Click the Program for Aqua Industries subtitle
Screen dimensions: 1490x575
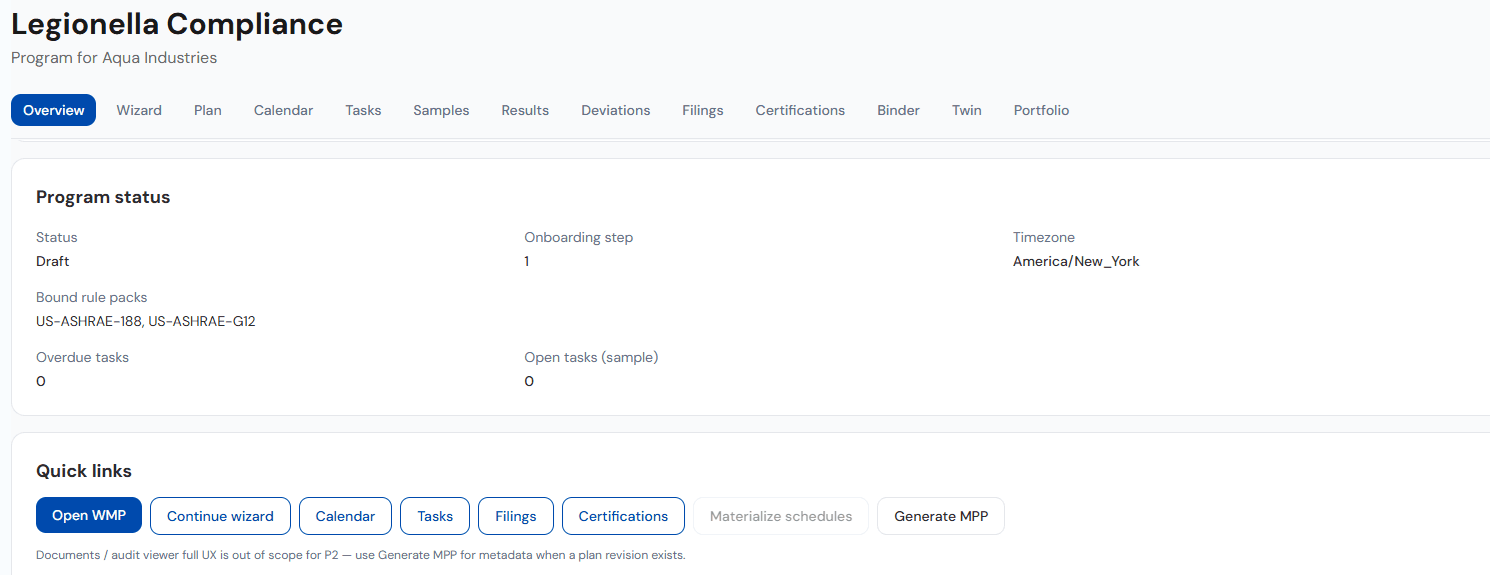tap(114, 58)
